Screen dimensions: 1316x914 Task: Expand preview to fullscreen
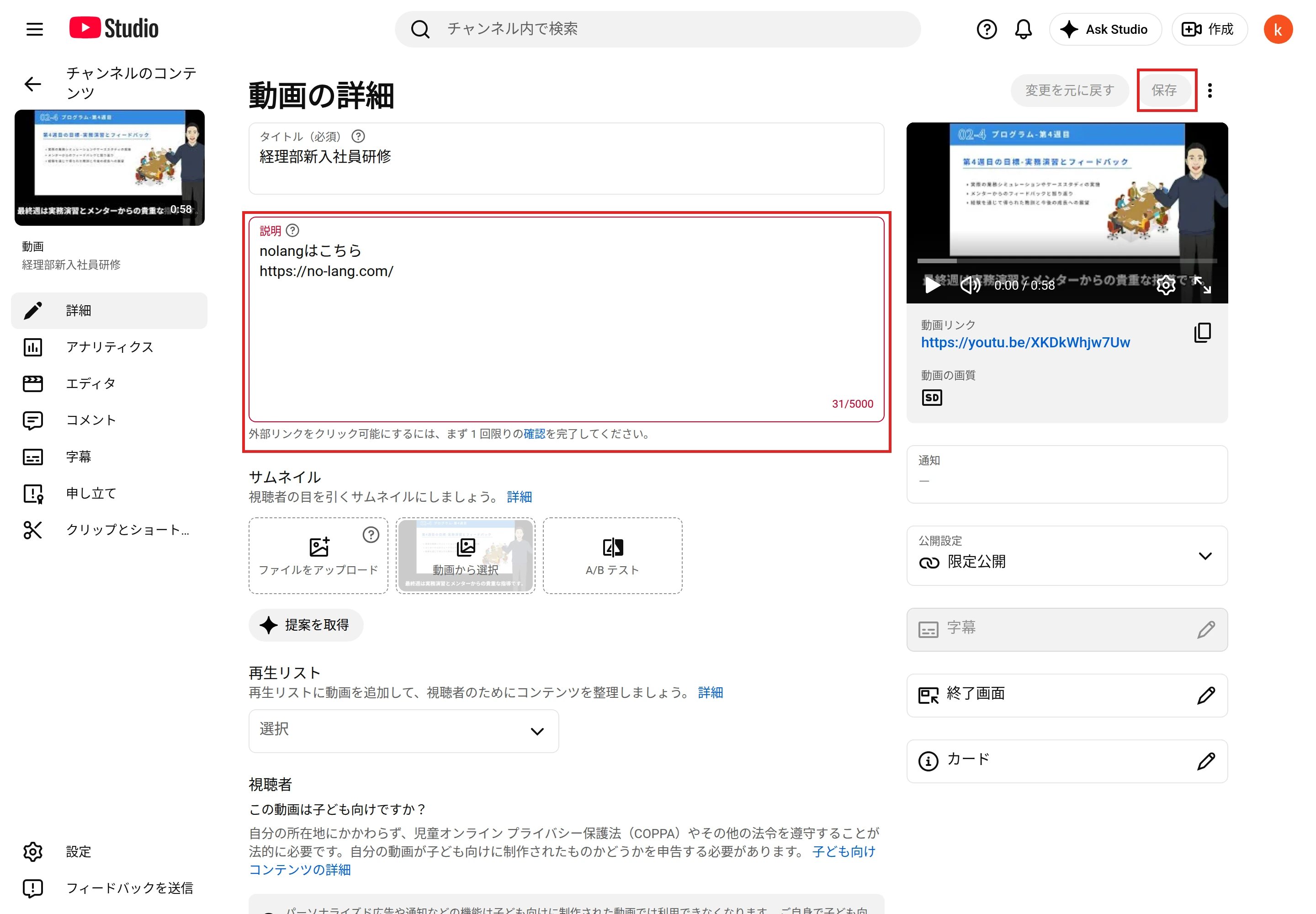[1202, 285]
